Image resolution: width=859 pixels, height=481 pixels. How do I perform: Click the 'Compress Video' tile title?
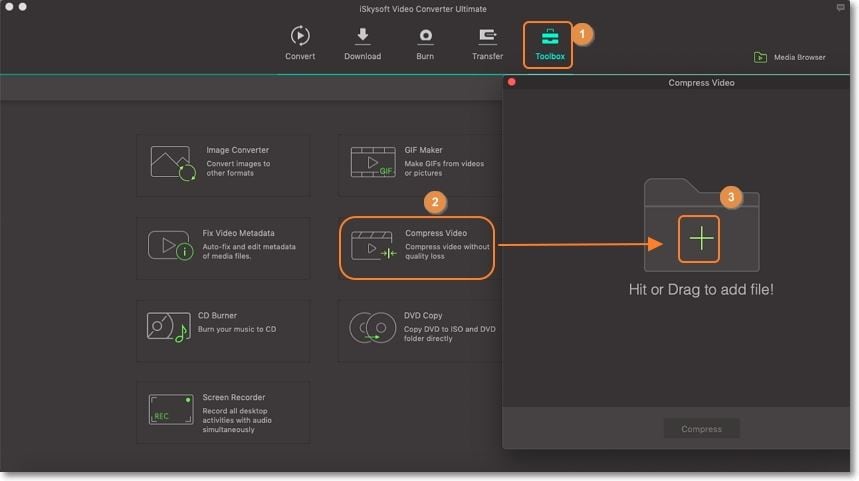click(436, 233)
